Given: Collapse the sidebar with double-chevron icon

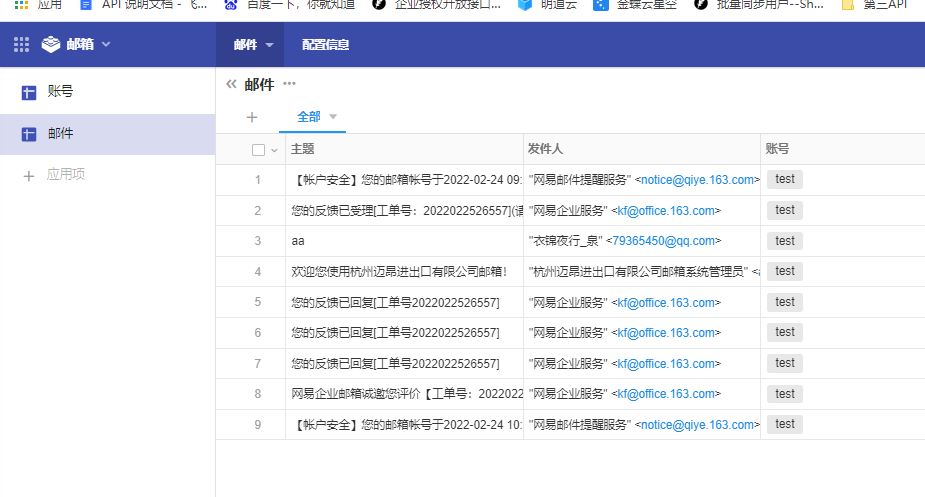Looking at the screenshot, I should click(x=231, y=85).
